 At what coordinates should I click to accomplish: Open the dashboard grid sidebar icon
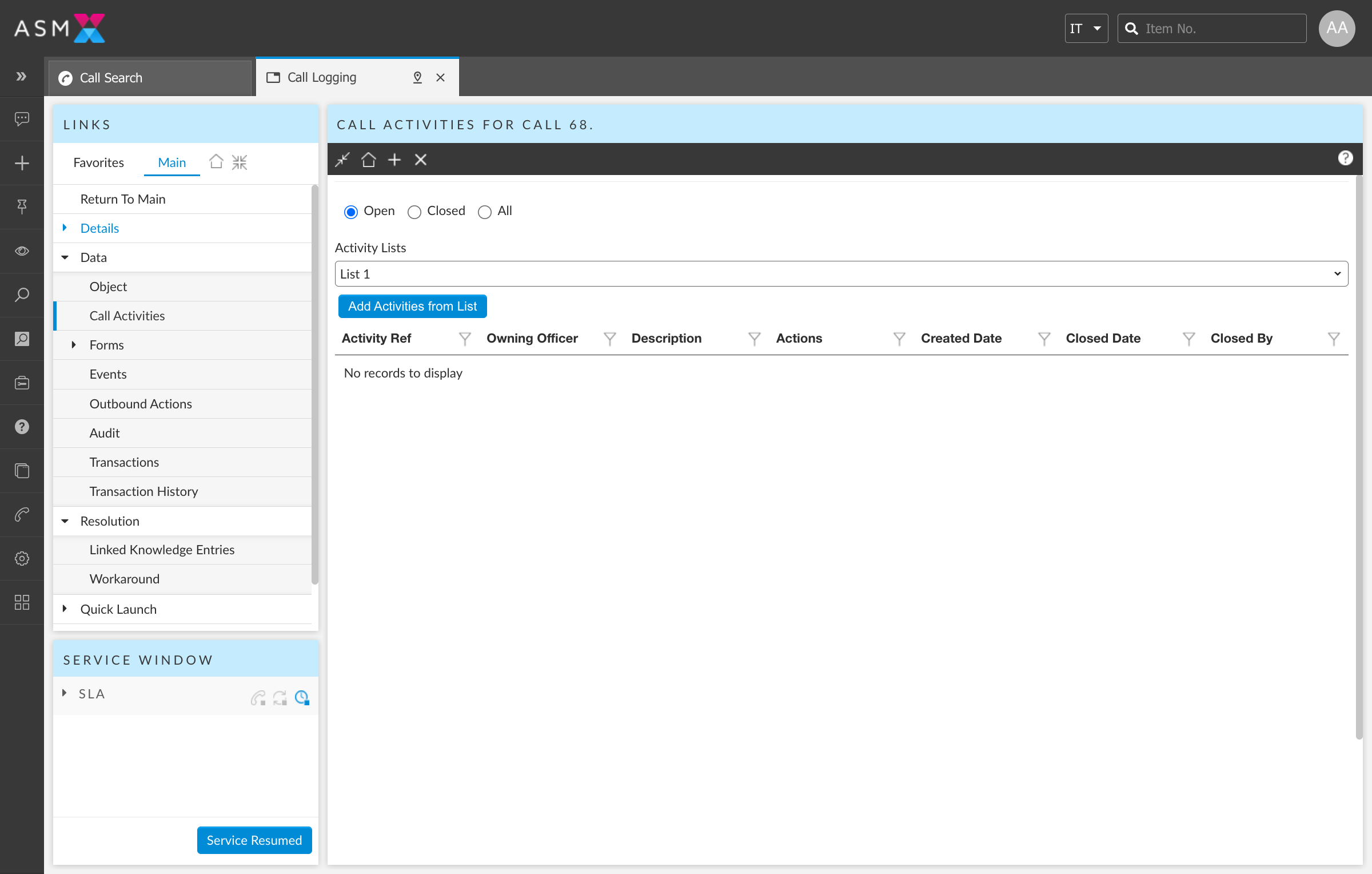pos(22,602)
